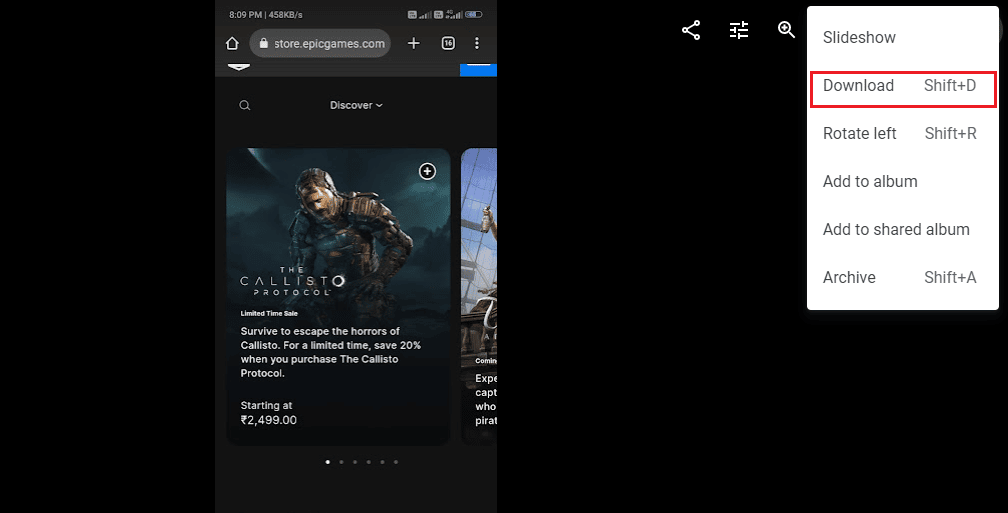Add Callisto Protocol to wishlist with plus icon
The image size is (1008, 513).
click(428, 171)
